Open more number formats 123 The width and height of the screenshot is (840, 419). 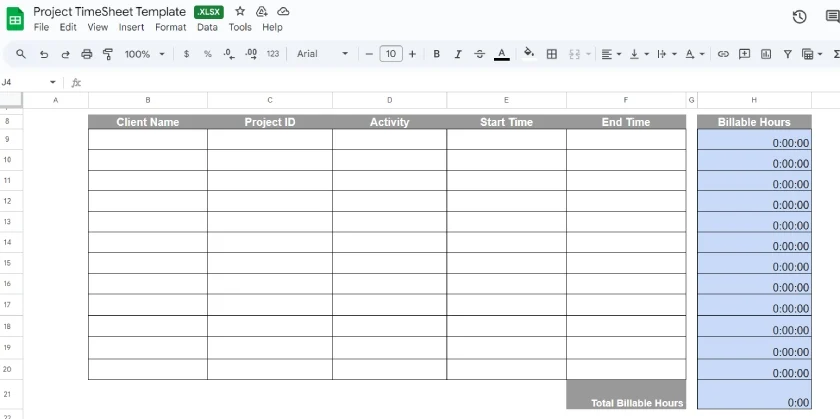(273, 54)
